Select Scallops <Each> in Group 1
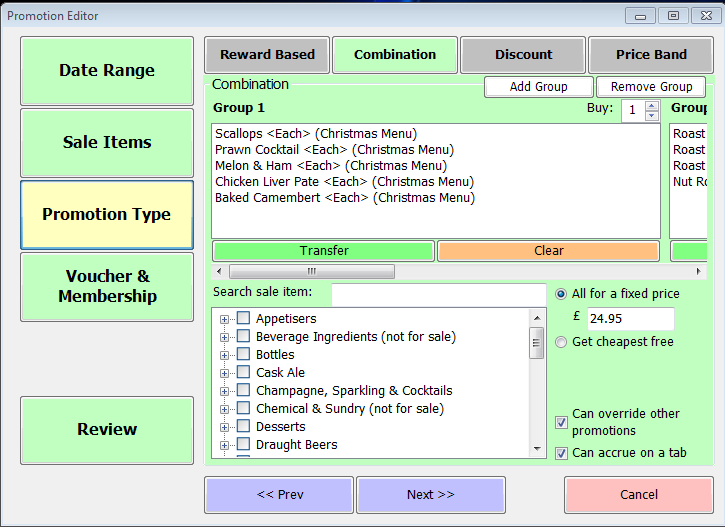The height and width of the screenshot is (527, 725). point(316,134)
